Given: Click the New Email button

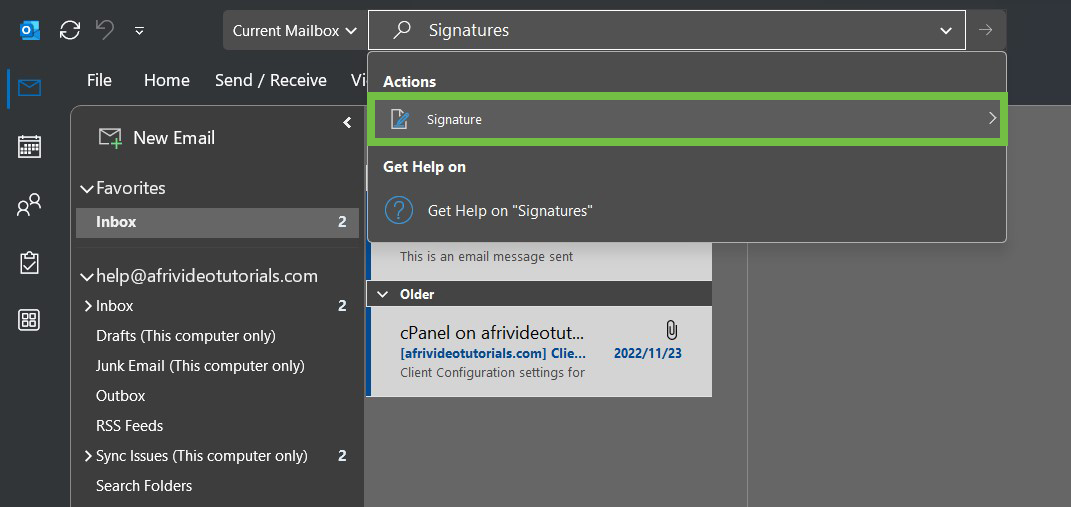Looking at the screenshot, I should click(x=157, y=138).
